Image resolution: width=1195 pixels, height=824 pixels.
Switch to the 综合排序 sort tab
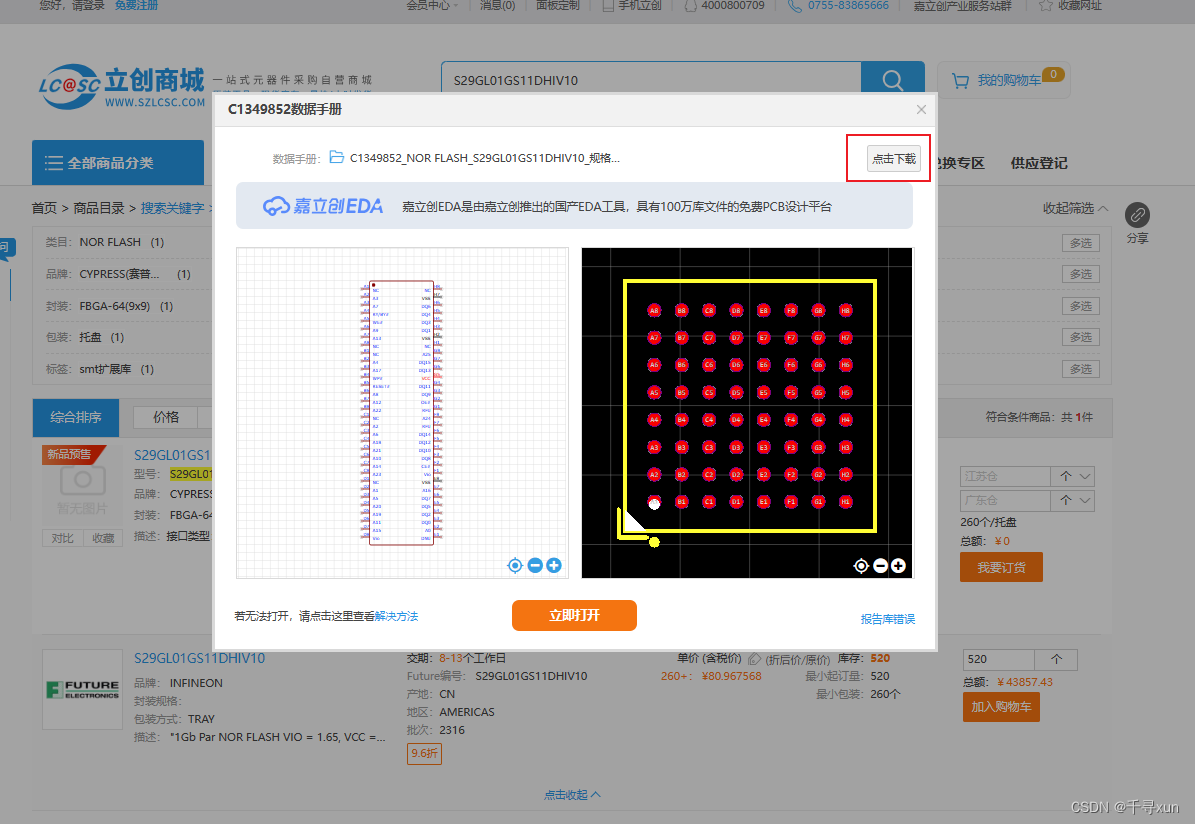click(76, 417)
